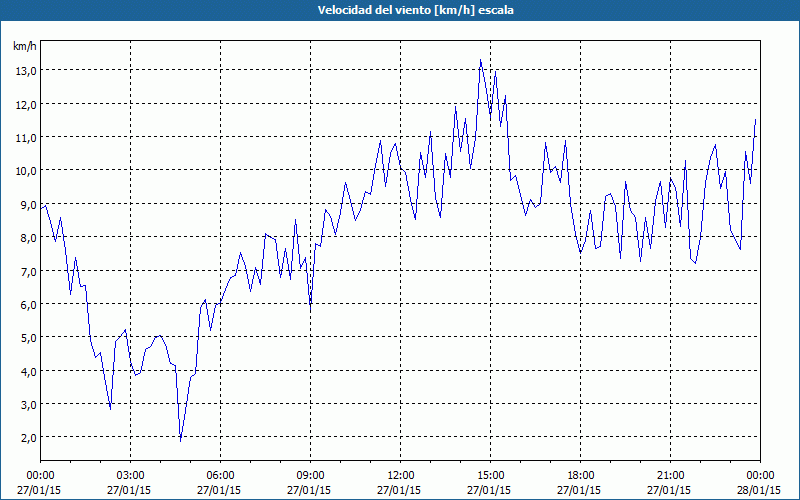Select the '21:00' x-axis time label
Image resolution: width=800 pixels, height=500 pixels.
coord(670,476)
